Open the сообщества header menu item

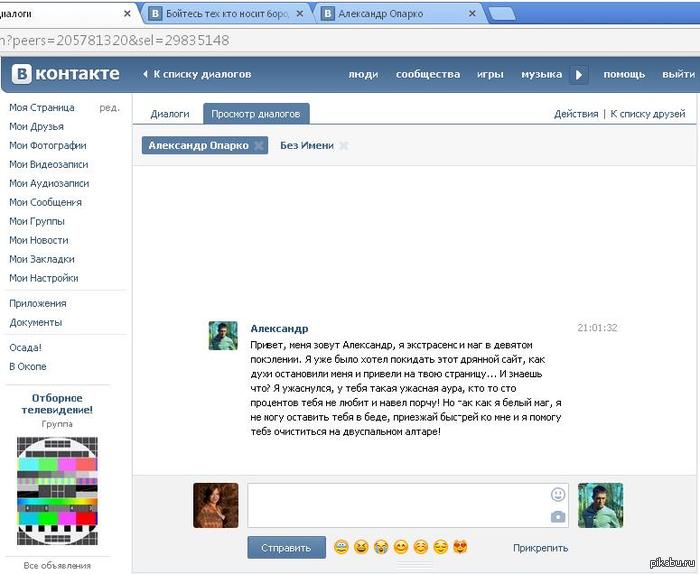point(428,74)
